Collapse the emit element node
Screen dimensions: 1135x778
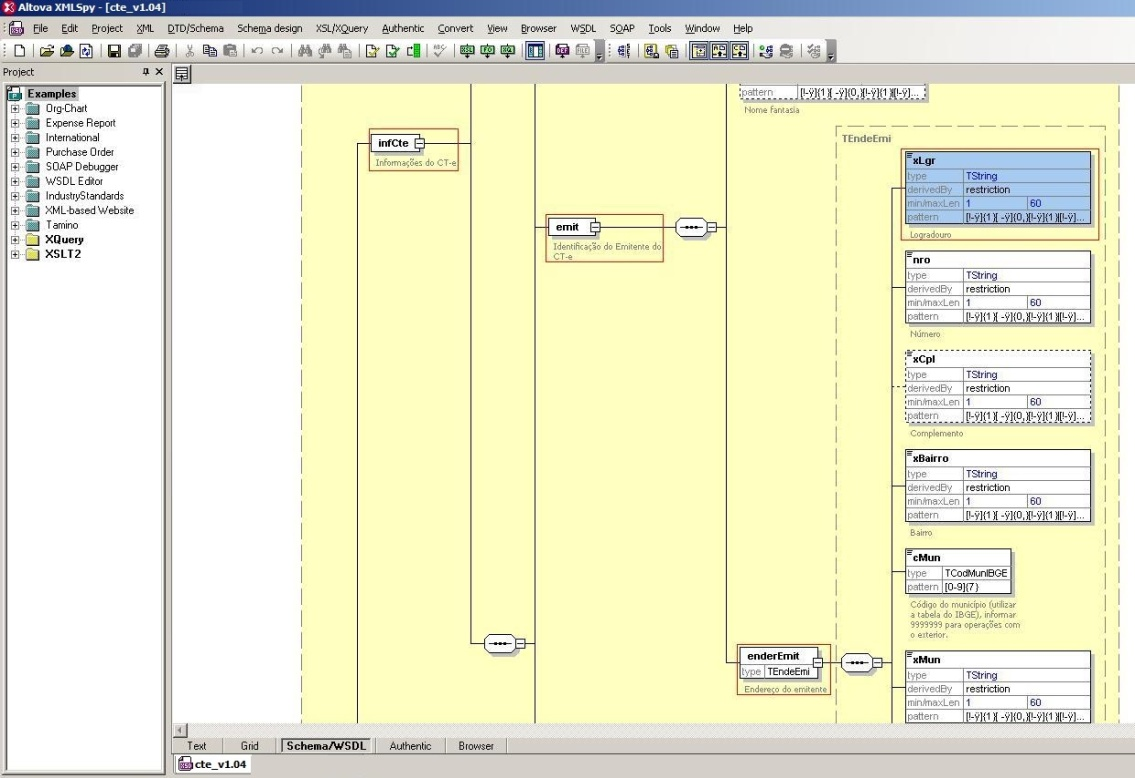pos(594,228)
